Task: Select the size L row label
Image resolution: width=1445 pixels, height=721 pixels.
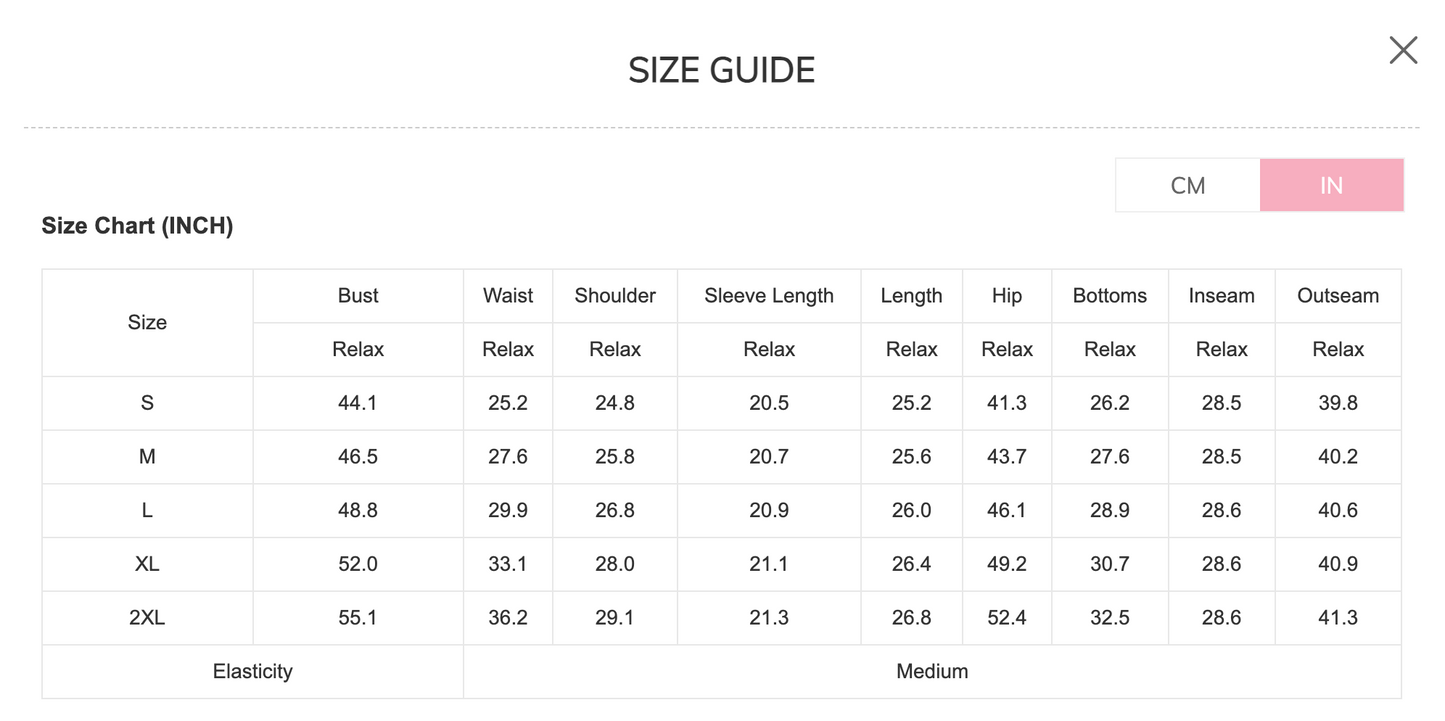Action: click(147, 510)
